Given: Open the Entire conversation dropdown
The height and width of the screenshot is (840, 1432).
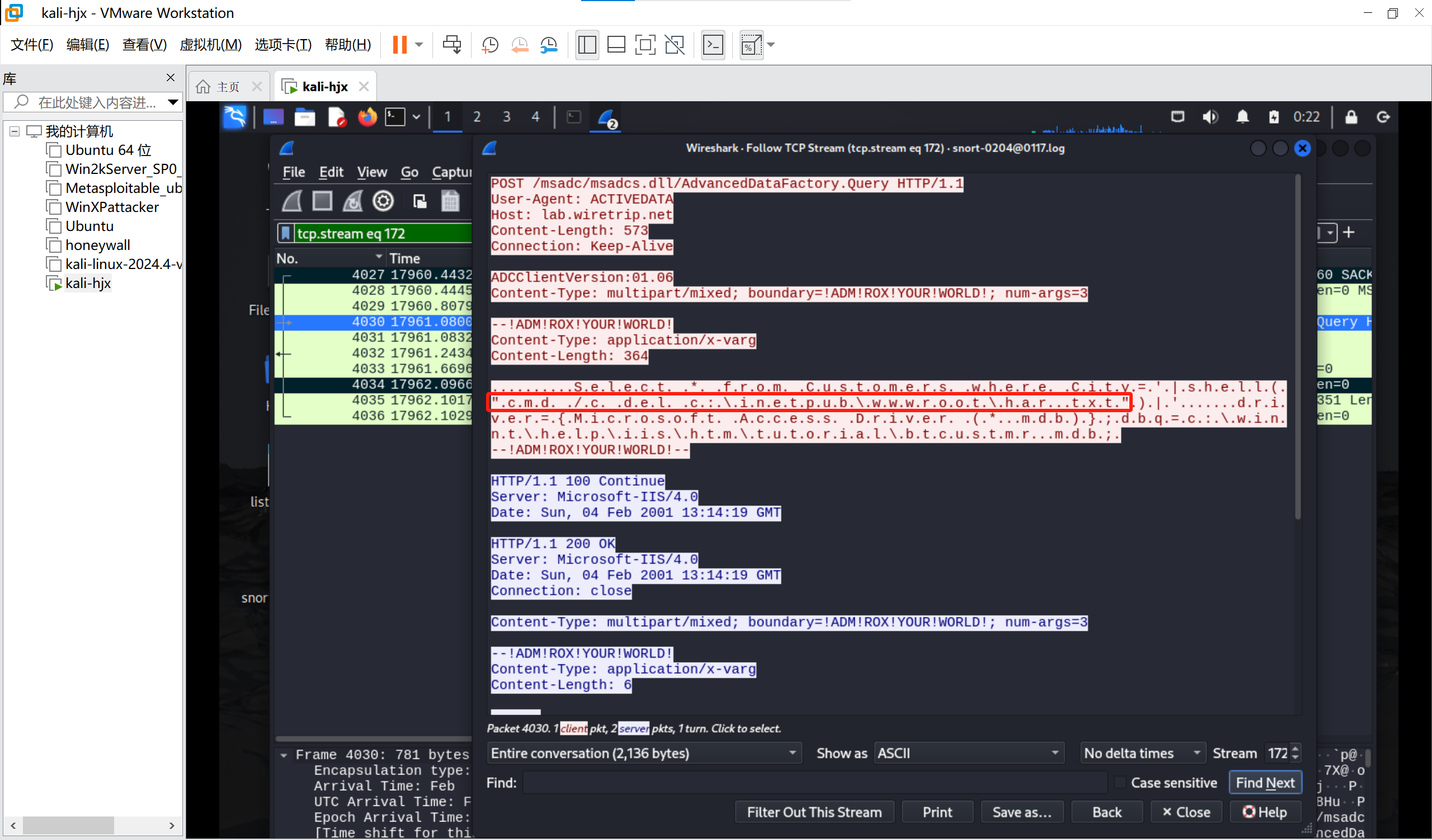Looking at the screenshot, I should [x=643, y=754].
